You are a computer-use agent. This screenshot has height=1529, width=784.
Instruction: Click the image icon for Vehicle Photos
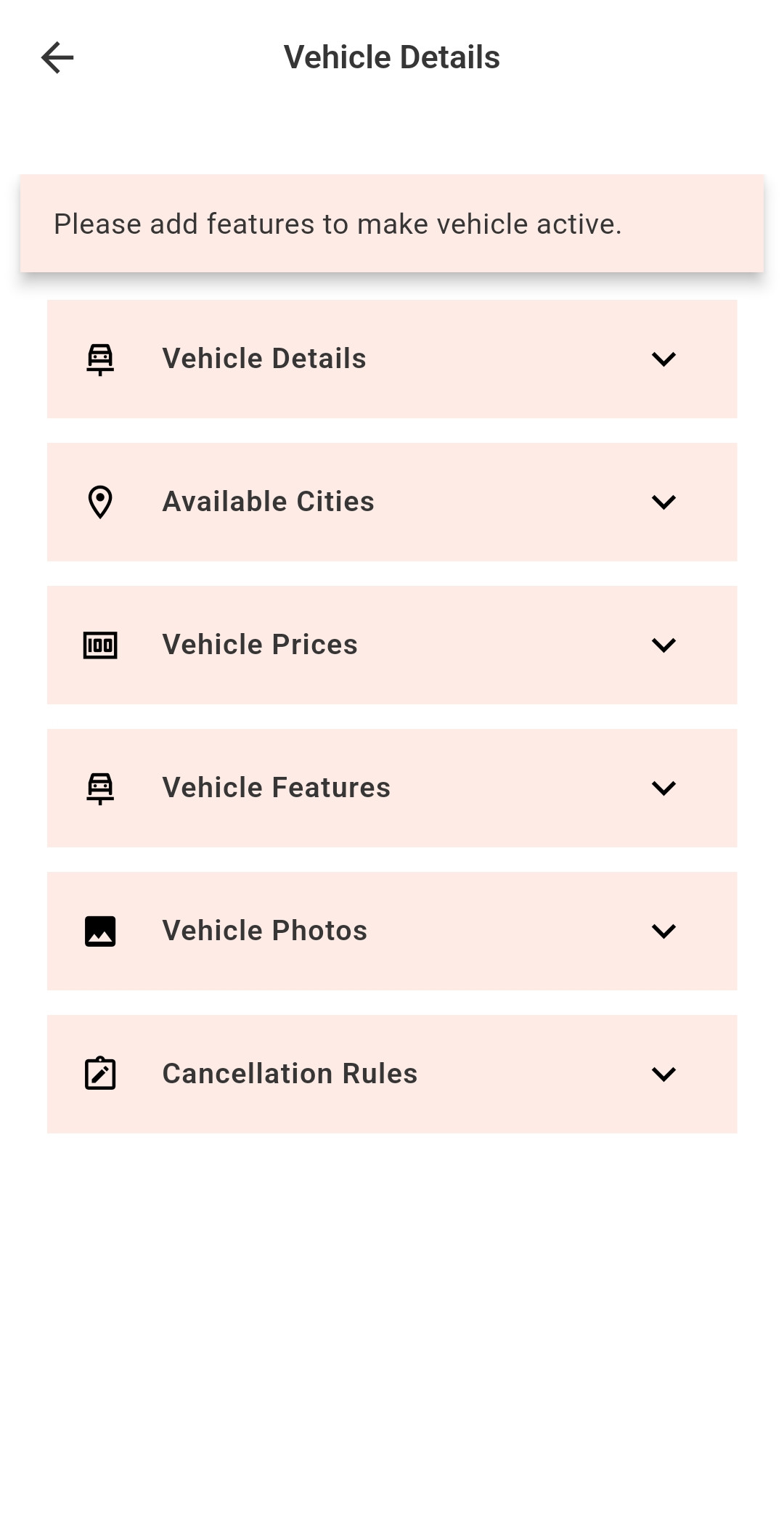pos(100,931)
